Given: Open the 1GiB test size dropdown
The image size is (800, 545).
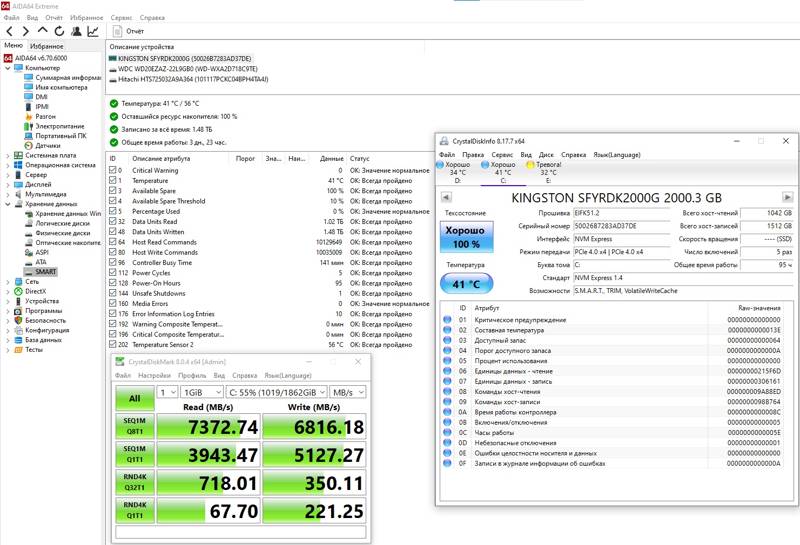Looking at the screenshot, I should (x=202, y=392).
